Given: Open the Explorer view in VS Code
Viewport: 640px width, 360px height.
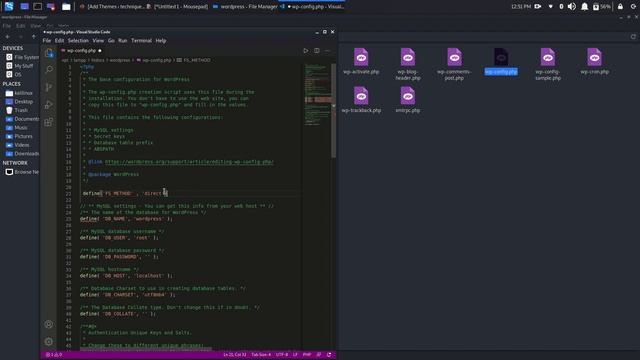Looking at the screenshot, I should click(x=49, y=53).
